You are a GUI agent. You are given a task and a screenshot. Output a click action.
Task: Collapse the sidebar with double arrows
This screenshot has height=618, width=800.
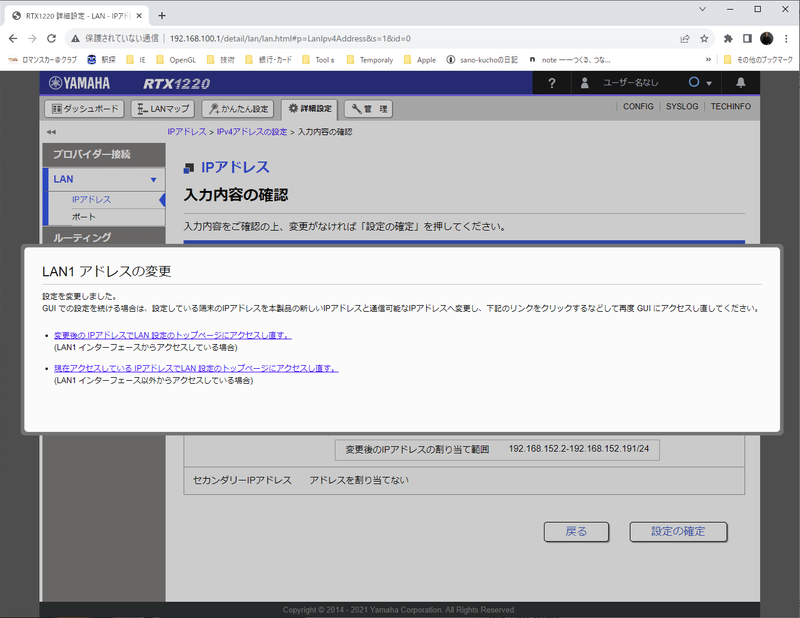[51, 132]
